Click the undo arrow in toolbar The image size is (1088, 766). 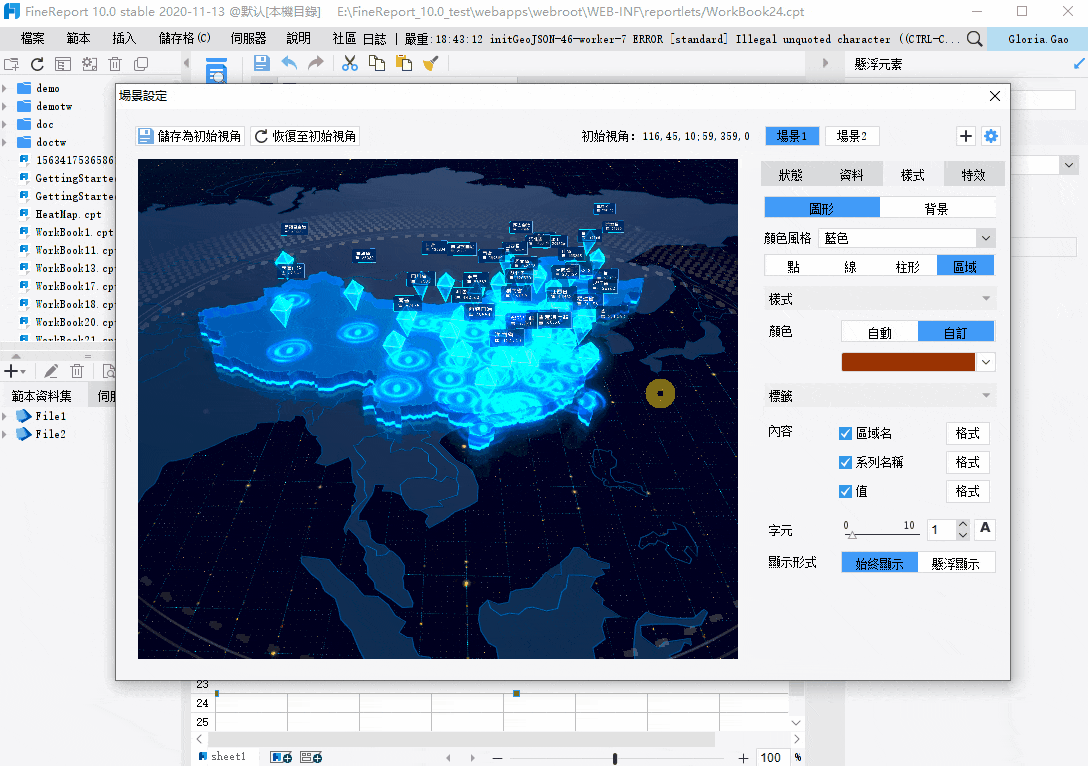click(289, 63)
